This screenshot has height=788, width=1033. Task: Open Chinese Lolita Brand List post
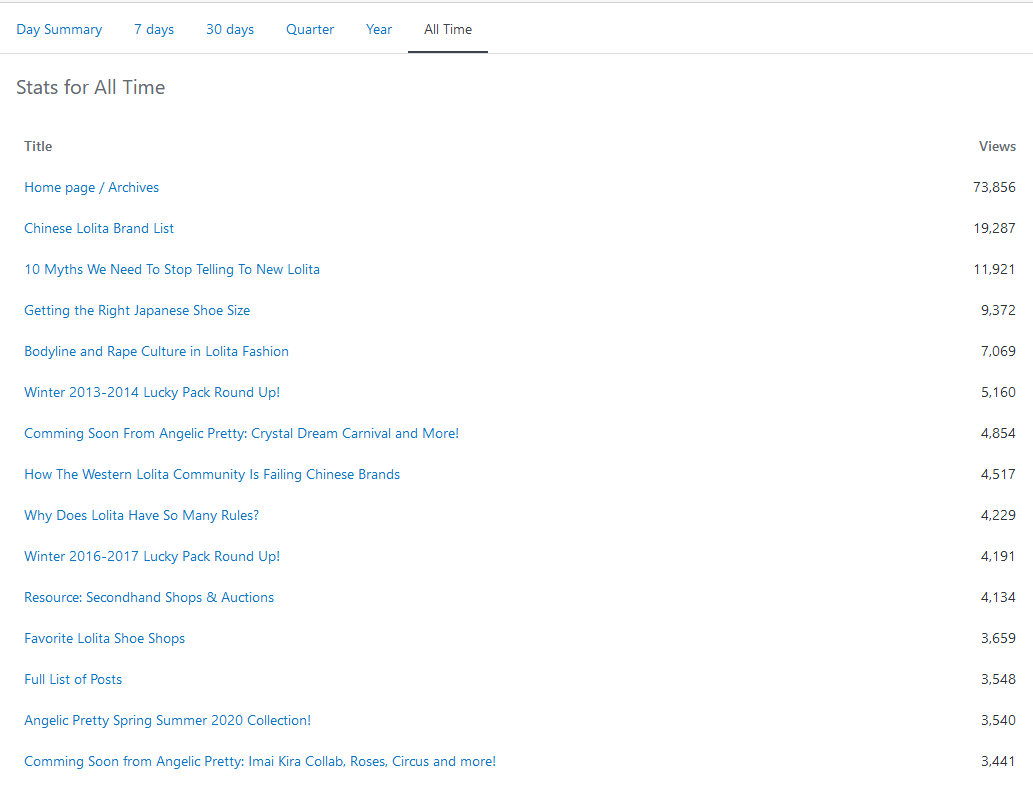pos(99,228)
